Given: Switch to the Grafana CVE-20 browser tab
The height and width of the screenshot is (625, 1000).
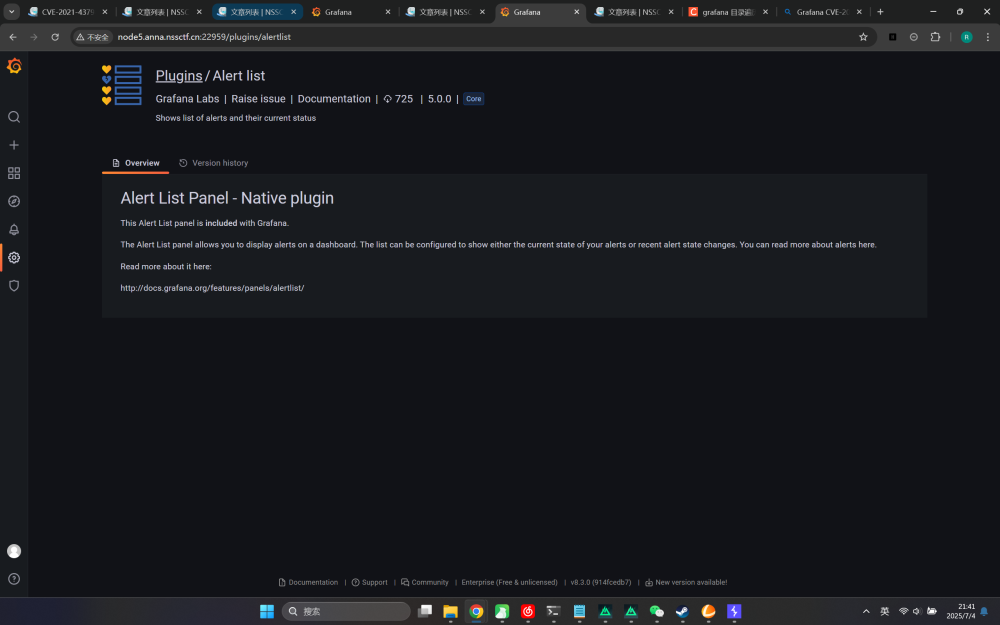Looking at the screenshot, I should pos(822,11).
